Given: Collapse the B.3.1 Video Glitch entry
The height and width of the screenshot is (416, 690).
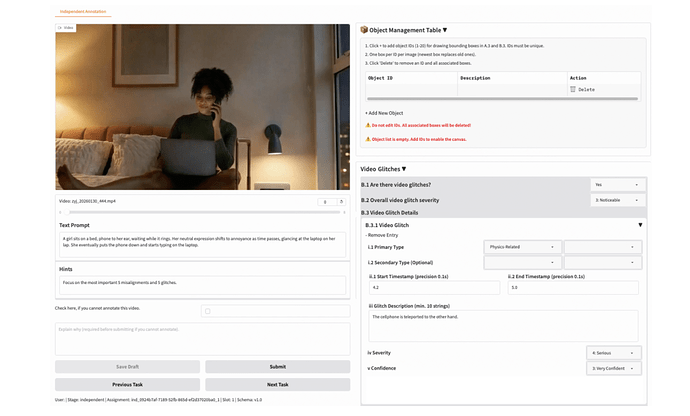Looking at the screenshot, I should tap(640, 225).
